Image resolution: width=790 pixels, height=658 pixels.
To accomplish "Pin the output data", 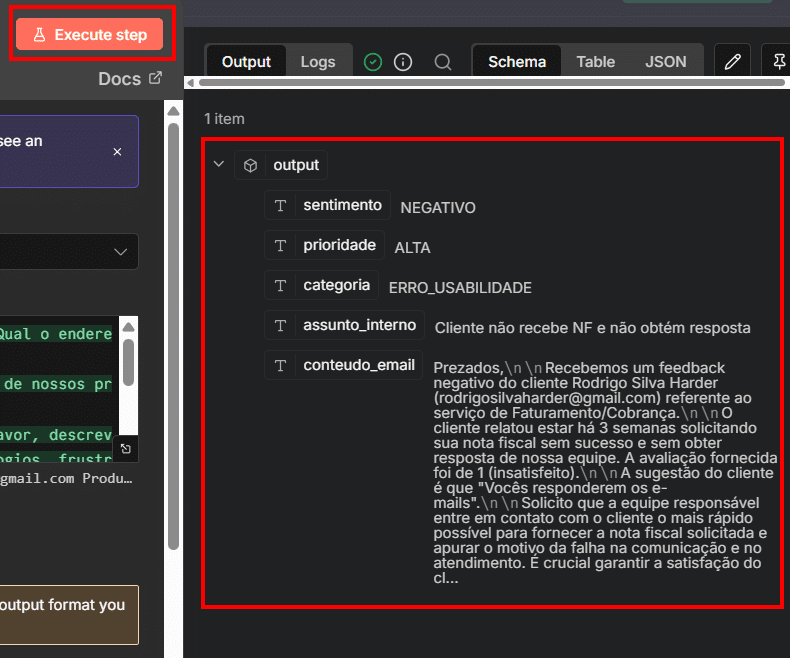I will coord(779,61).
